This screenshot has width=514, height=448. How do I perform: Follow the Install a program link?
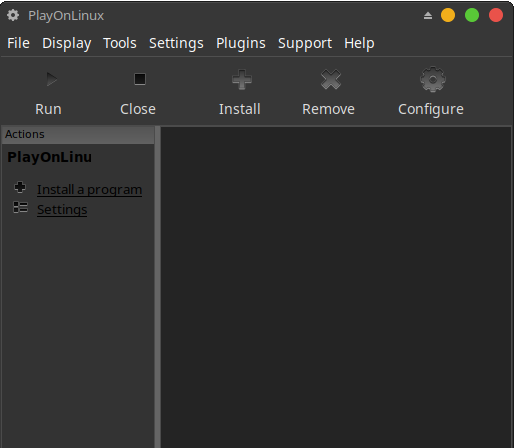click(89, 190)
